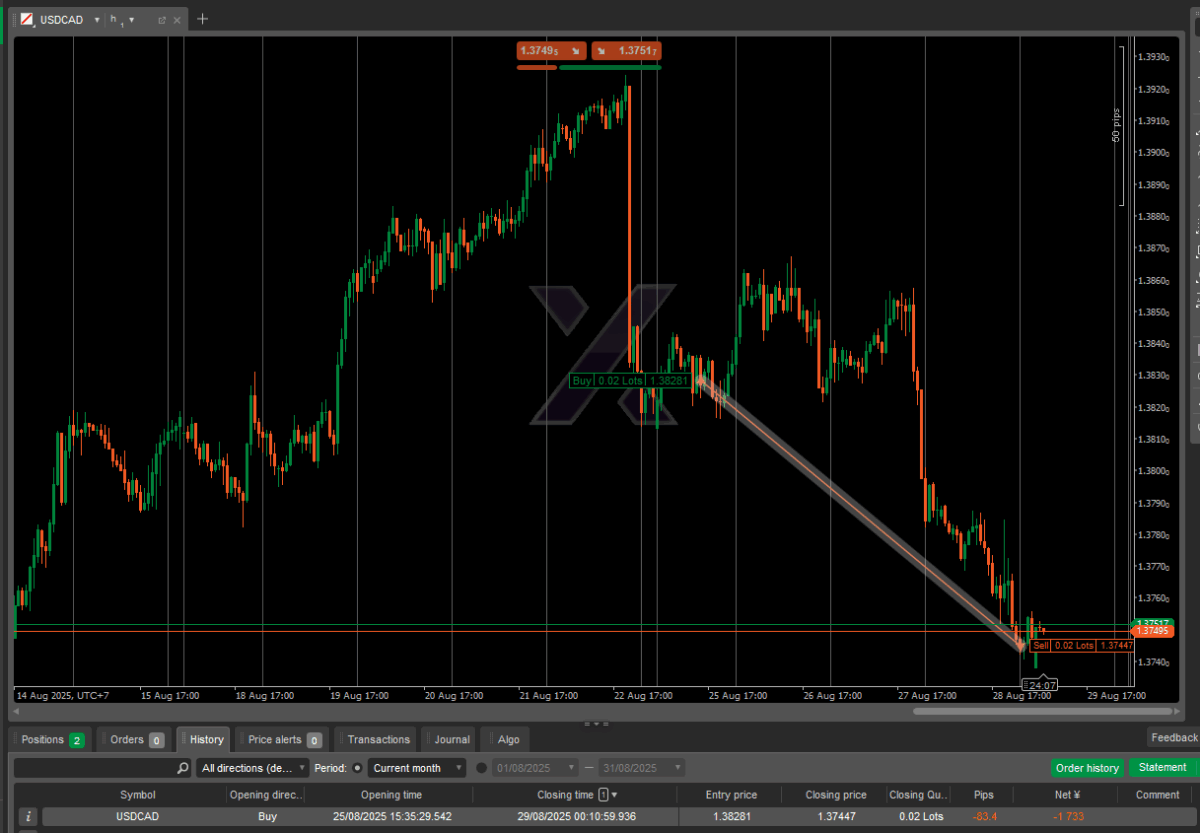The height and width of the screenshot is (833, 1200).
Task: Open the h1 timeframe dropdown
Action: point(131,19)
